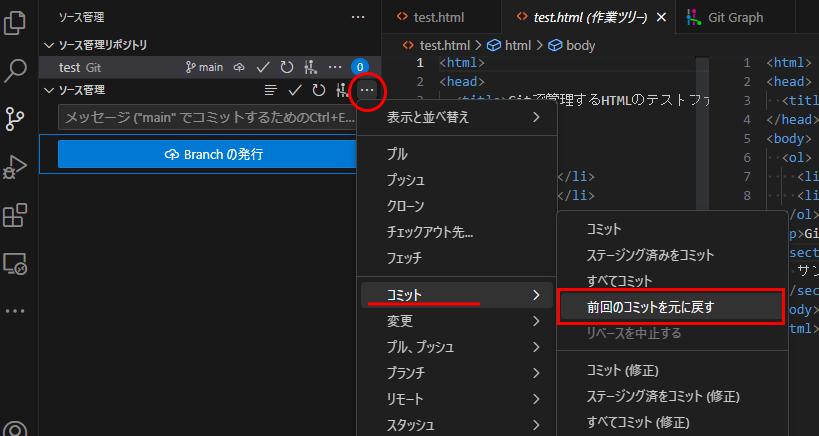This screenshot has height=436, width=819.
Task: Click test.html in the breadcrumb
Action: click(444, 45)
